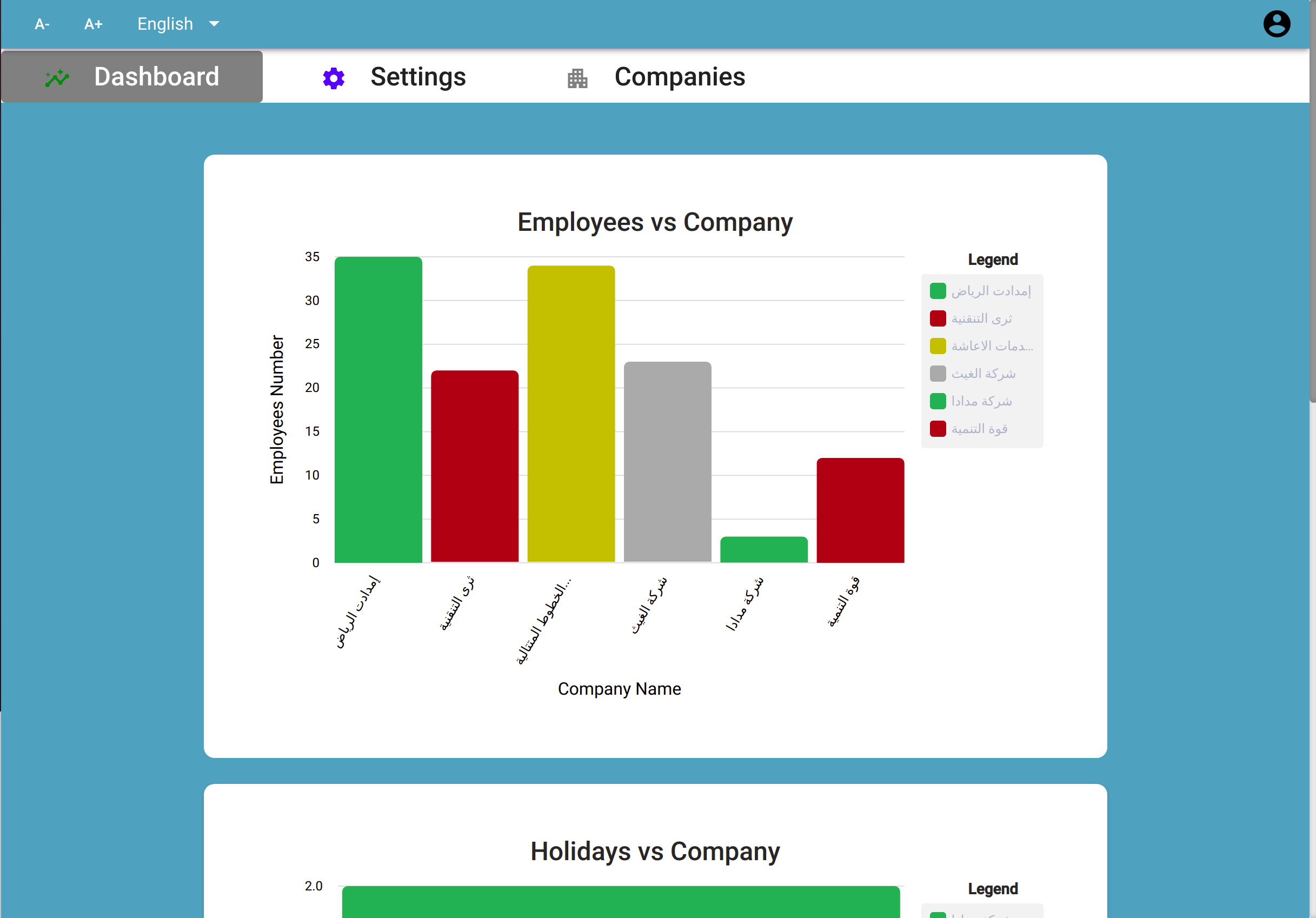Open the English language dropdown

coord(178,24)
